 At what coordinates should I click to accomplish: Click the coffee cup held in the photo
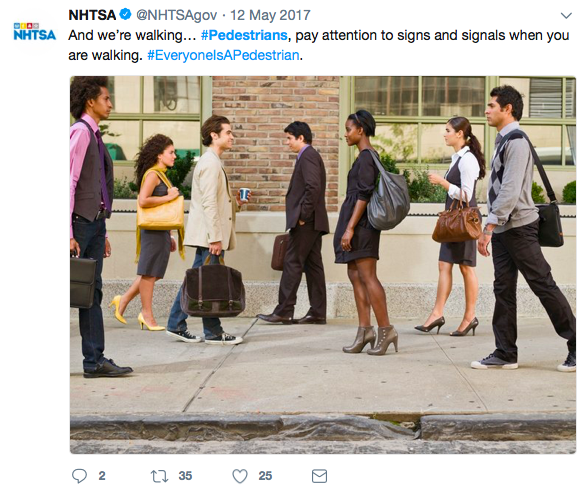point(244,194)
